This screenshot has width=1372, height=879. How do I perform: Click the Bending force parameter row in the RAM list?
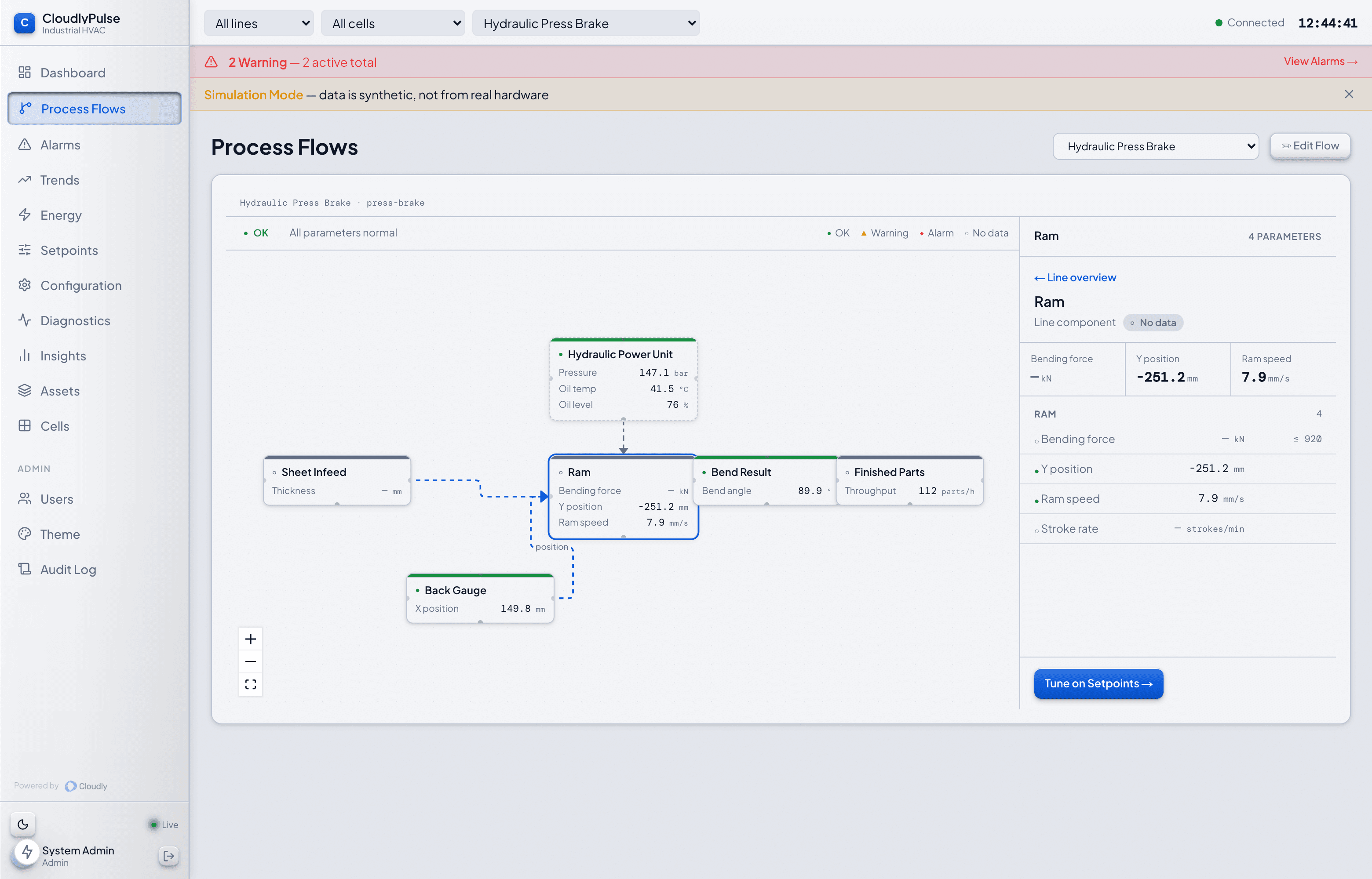(x=1177, y=439)
